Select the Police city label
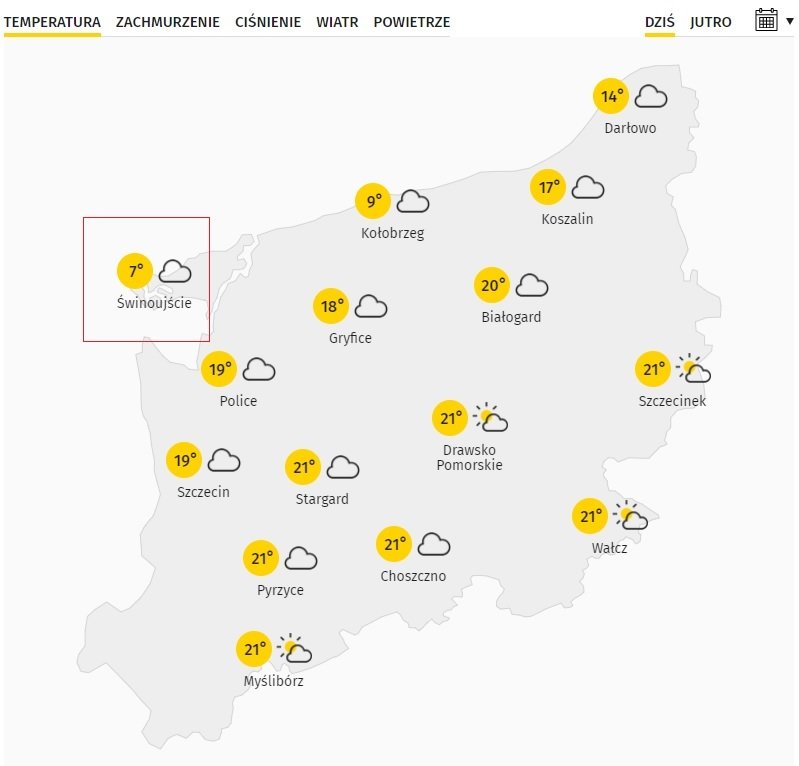The image size is (799, 766). click(238, 401)
